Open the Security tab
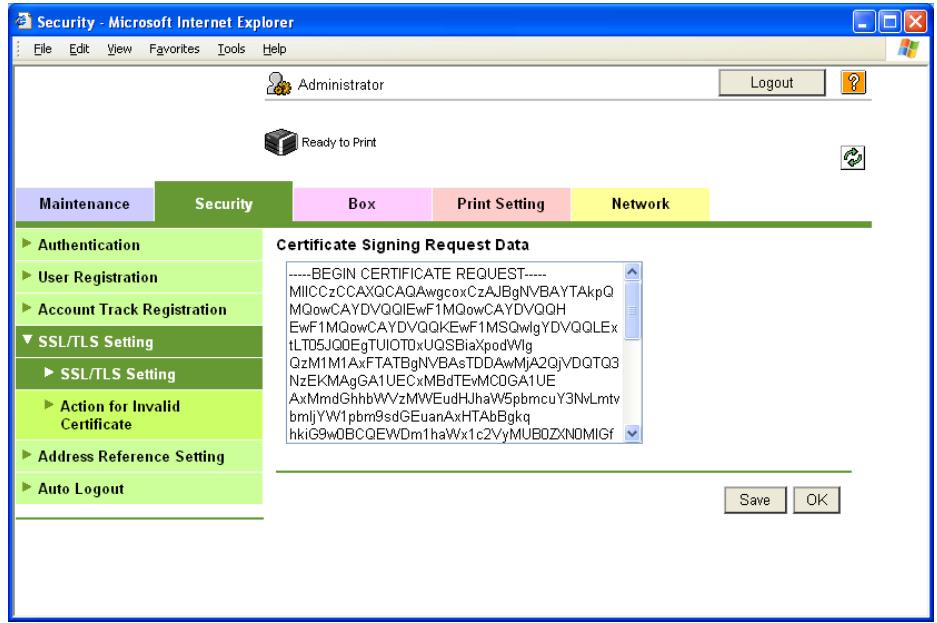The width and height of the screenshot is (937, 623). [x=223, y=203]
